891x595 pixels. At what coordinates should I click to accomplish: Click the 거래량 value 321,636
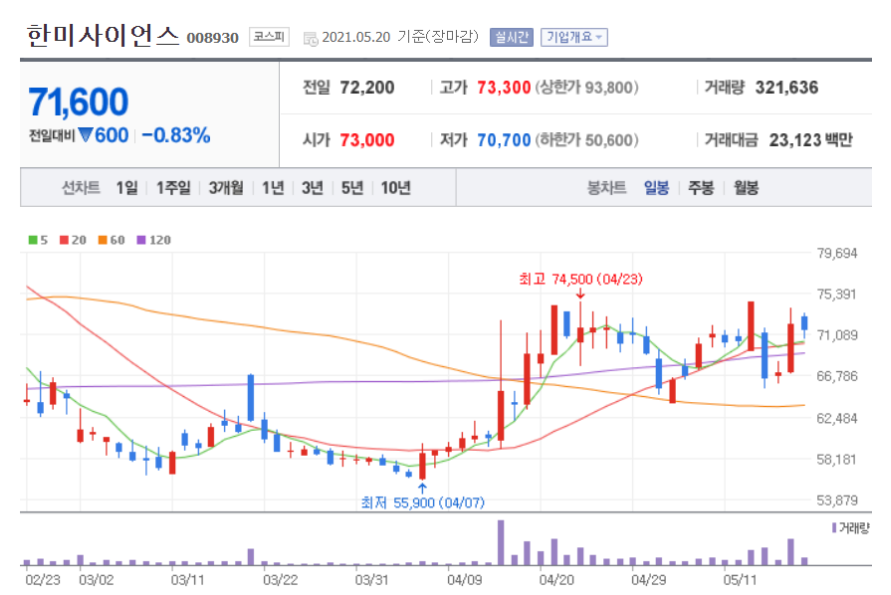(786, 88)
